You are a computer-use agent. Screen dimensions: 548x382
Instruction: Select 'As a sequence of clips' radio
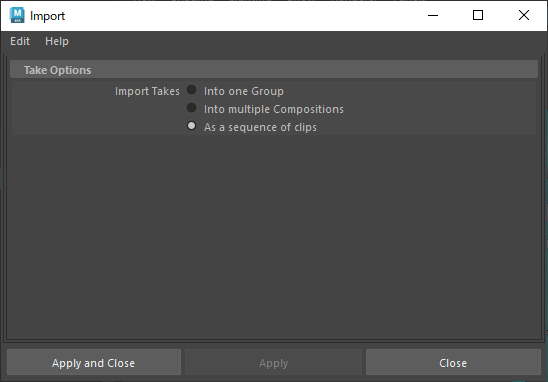[191, 126]
